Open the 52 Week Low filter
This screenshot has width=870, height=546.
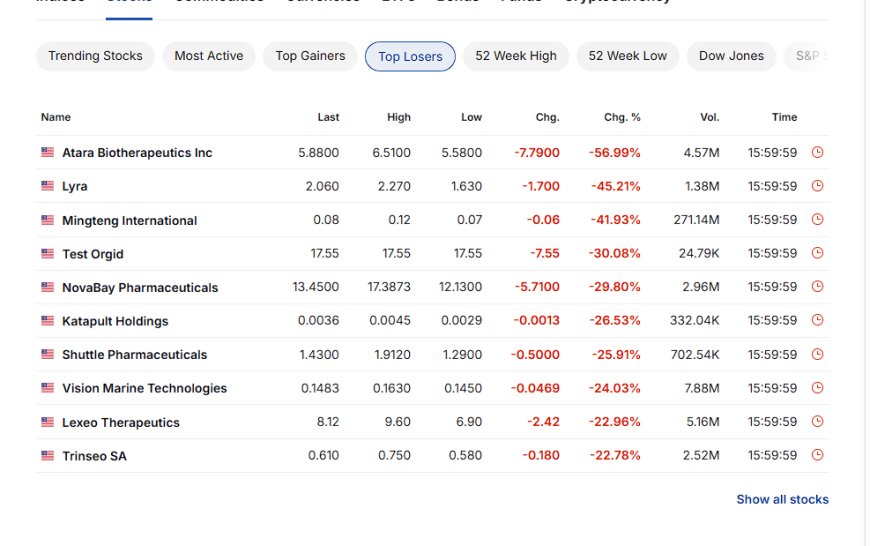[628, 56]
